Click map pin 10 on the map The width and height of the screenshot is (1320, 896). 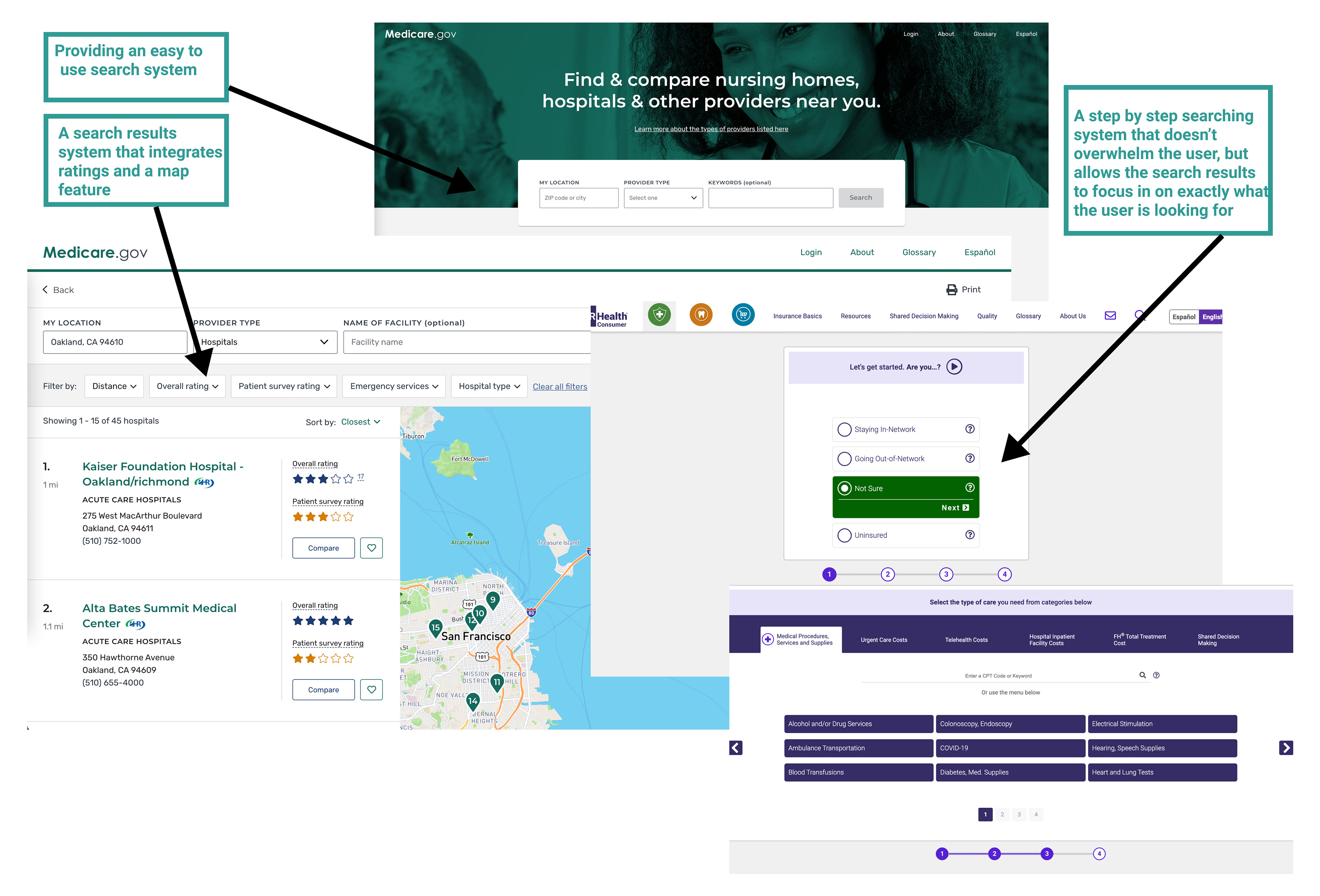480,614
